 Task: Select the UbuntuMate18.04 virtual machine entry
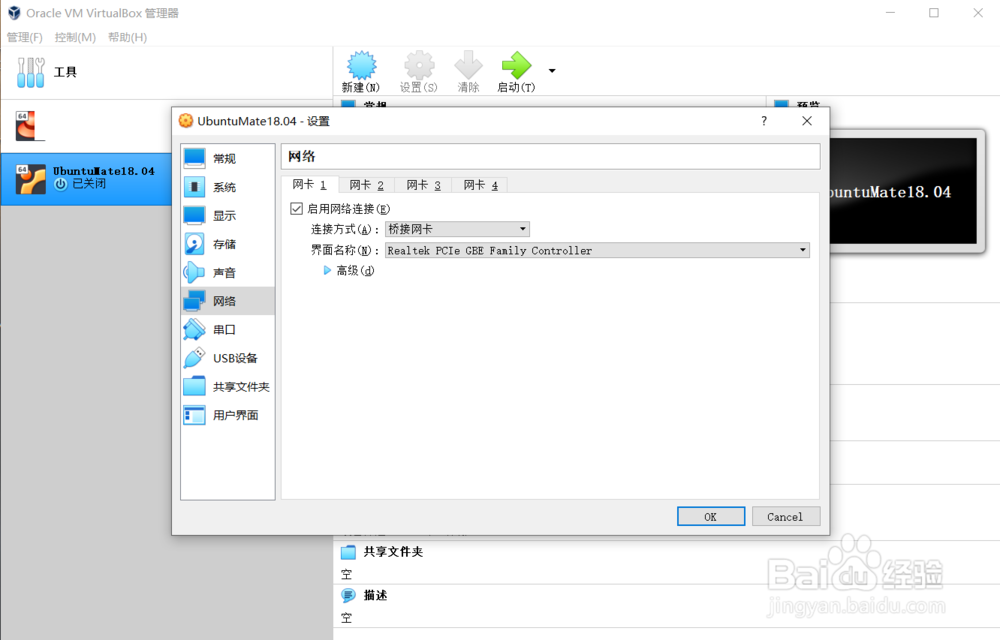pyautogui.click(x=86, y=178)
